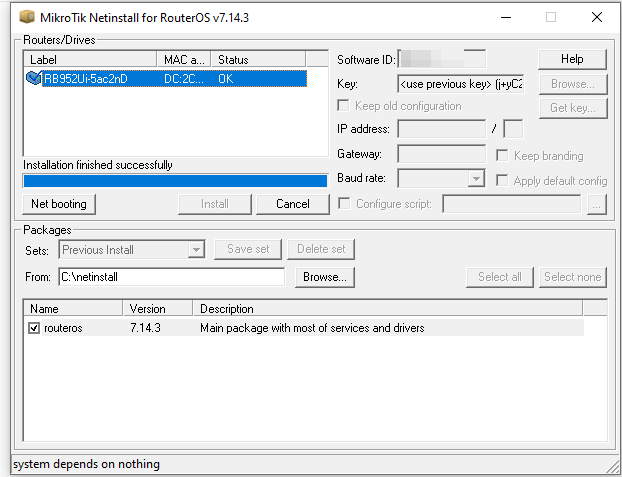This screenshot has height=477, width=622.
Task: Click the Install button
Action: [215, 204]
